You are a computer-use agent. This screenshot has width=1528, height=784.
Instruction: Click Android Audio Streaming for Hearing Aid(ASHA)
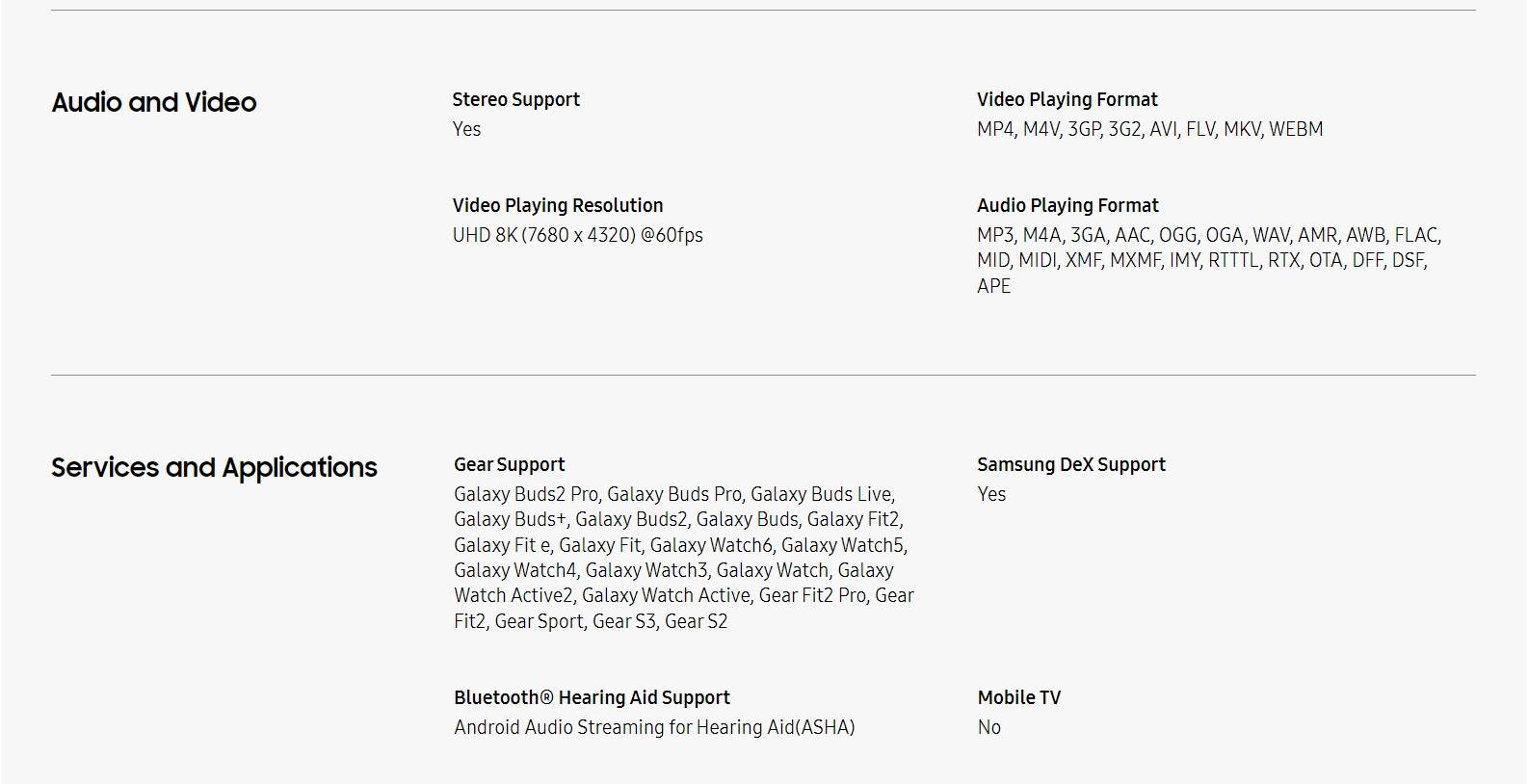[x=655, y=727]
